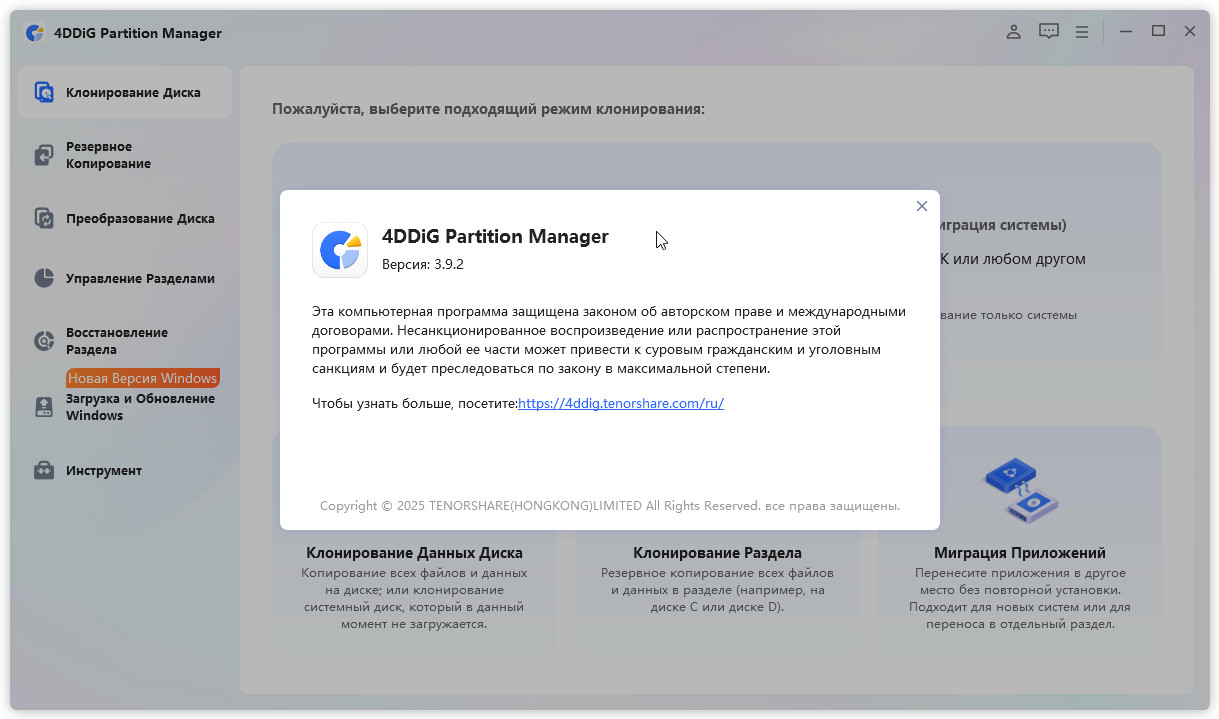Click the Disk Cloning sidebar icon
The height and width of the screenshot is (719, 1219).
click(x=44, y=93)
